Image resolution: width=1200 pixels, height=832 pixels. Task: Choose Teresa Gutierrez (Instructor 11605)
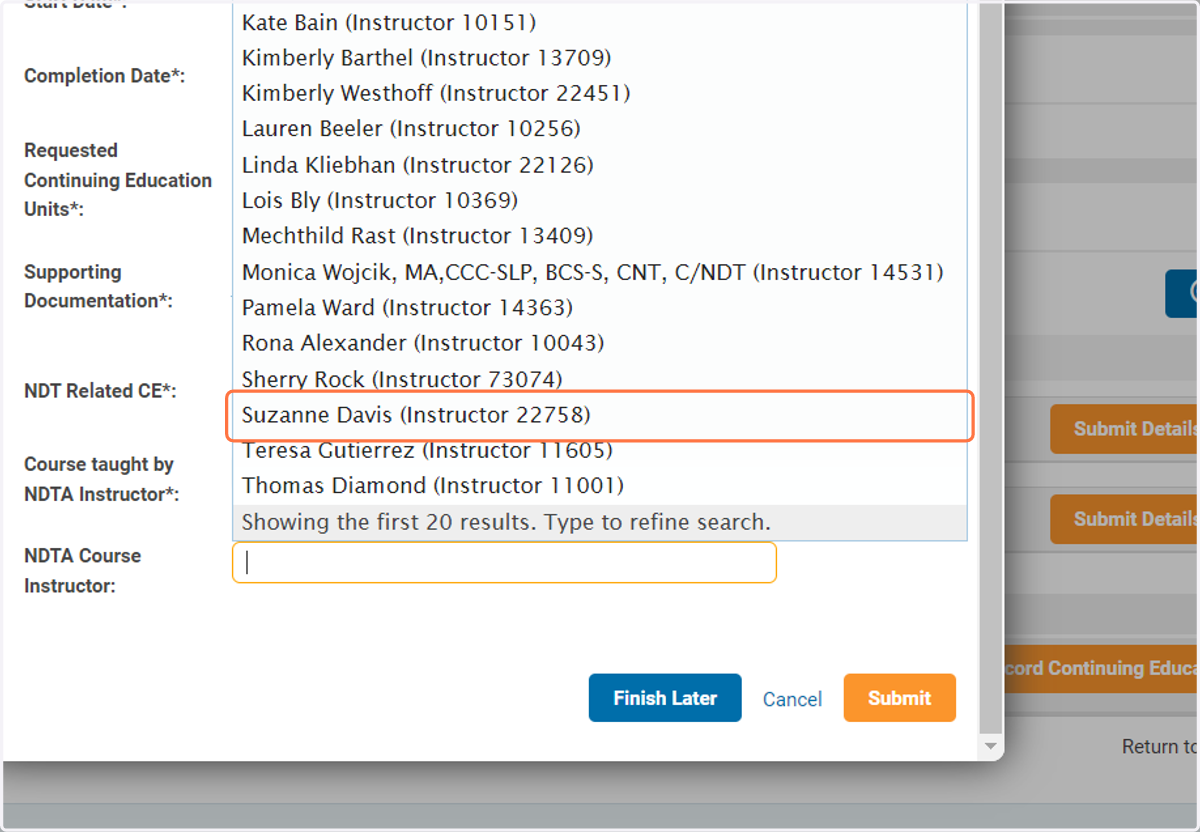coord(600,451)
